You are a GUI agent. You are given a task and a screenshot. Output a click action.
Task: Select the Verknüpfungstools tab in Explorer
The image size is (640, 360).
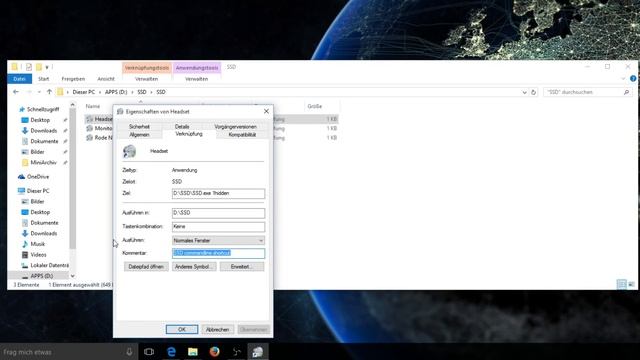coord(147,68)
